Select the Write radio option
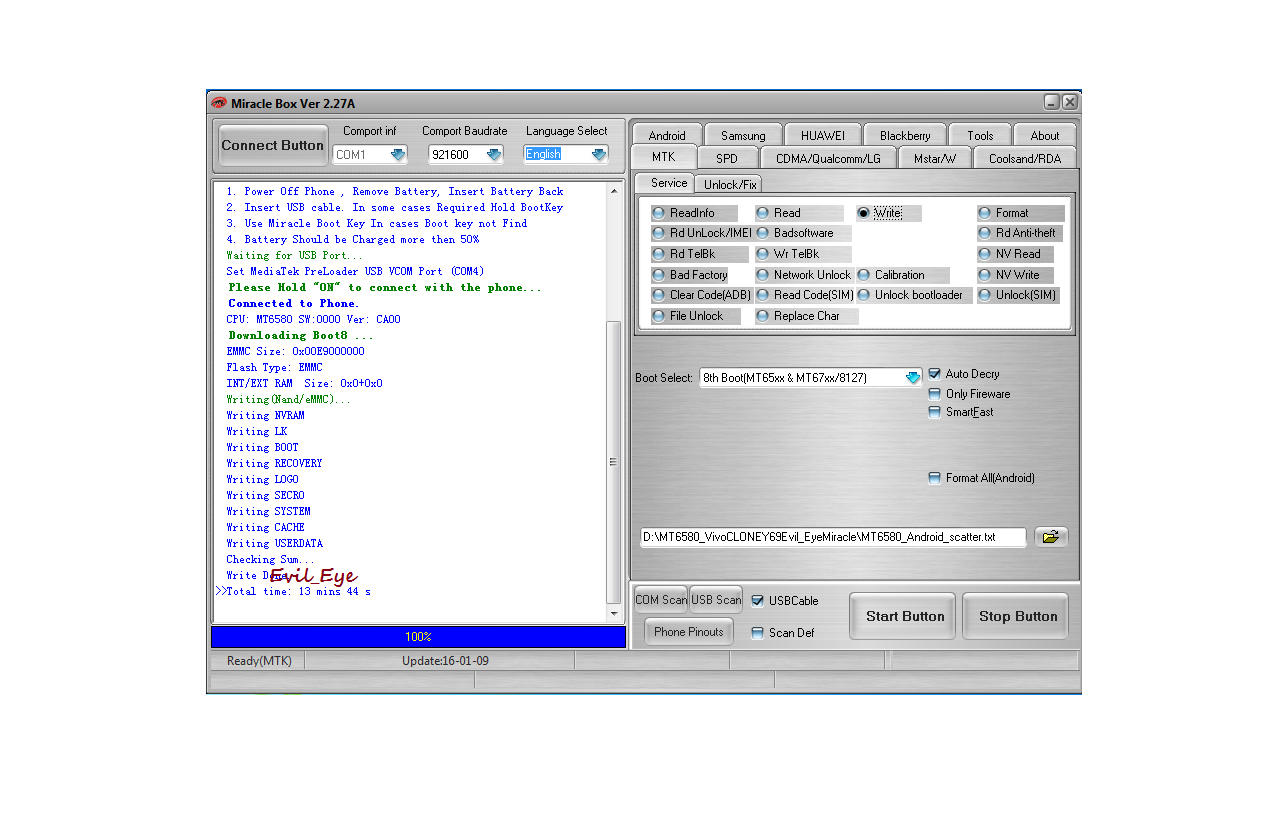The height and width of the screenshot is (834, 1274). tap(888, 213)
